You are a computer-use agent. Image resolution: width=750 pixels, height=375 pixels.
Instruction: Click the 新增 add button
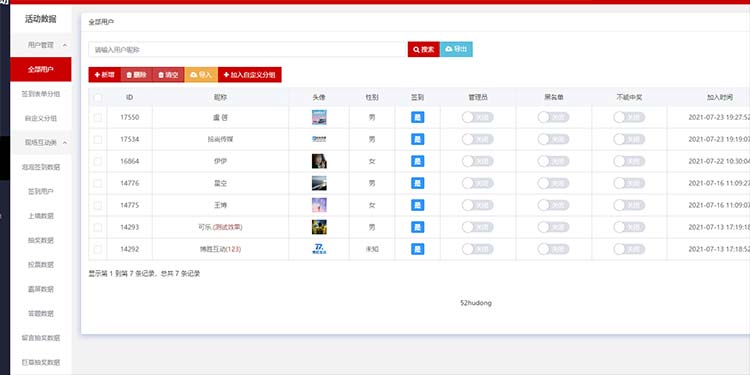coord(104,75)
